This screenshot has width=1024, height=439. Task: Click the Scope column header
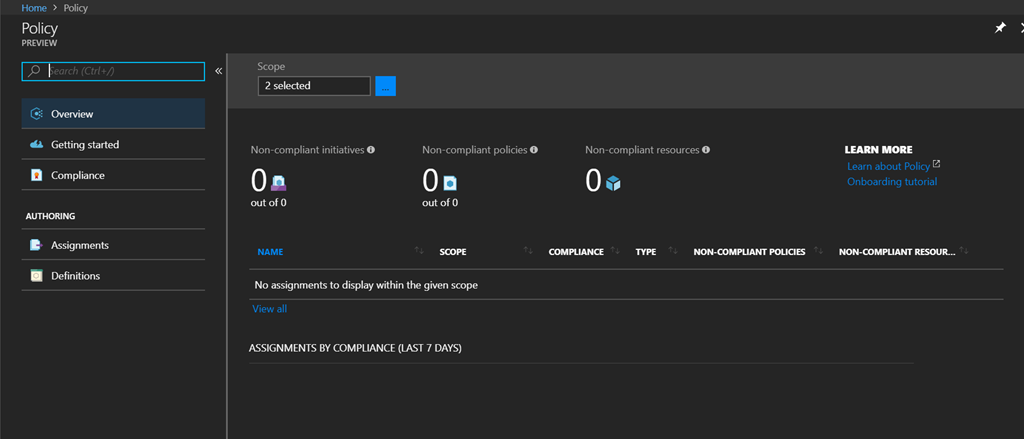click(x=453, y=252)
